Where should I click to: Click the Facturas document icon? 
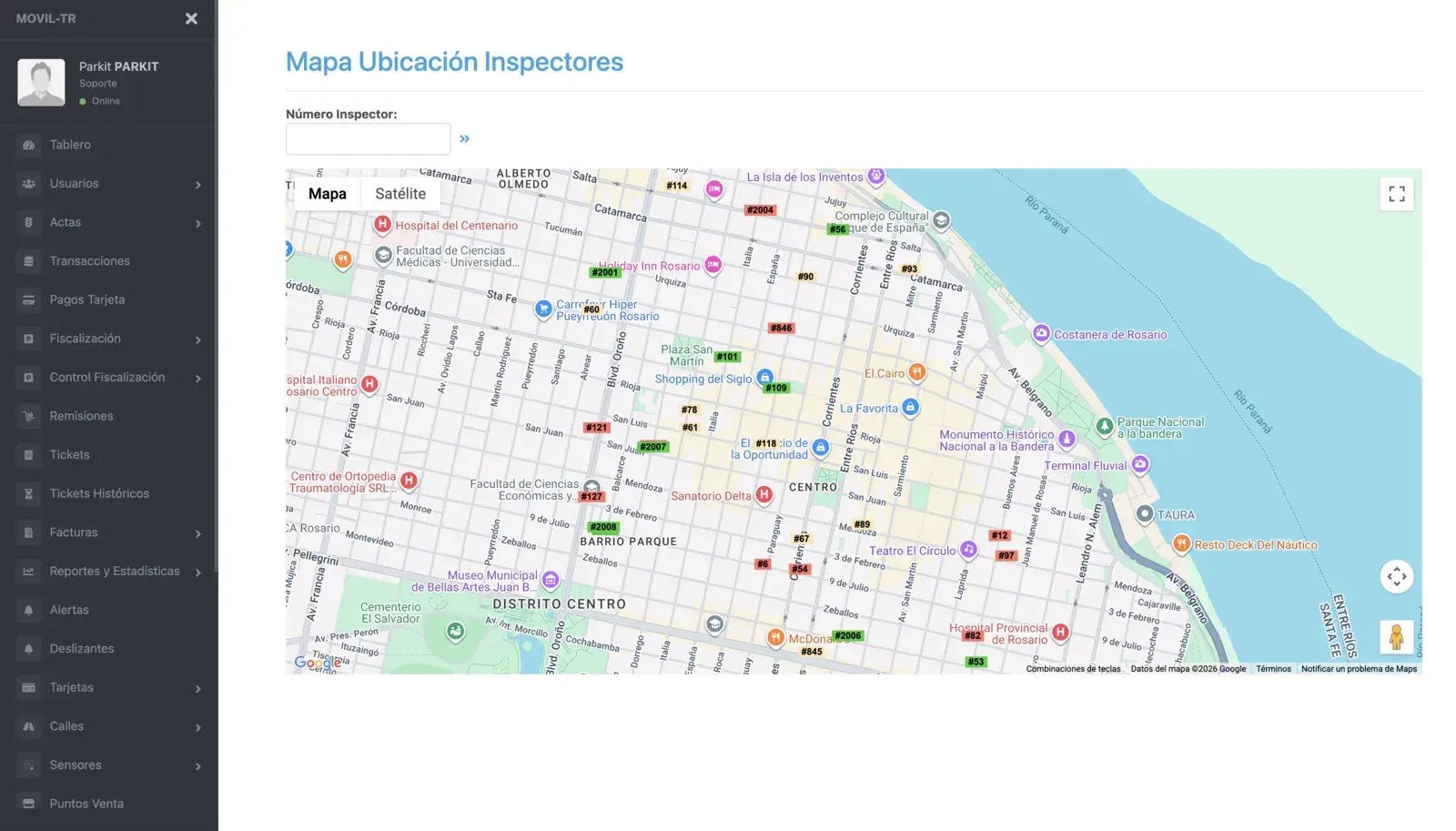[x=28, y=532]
